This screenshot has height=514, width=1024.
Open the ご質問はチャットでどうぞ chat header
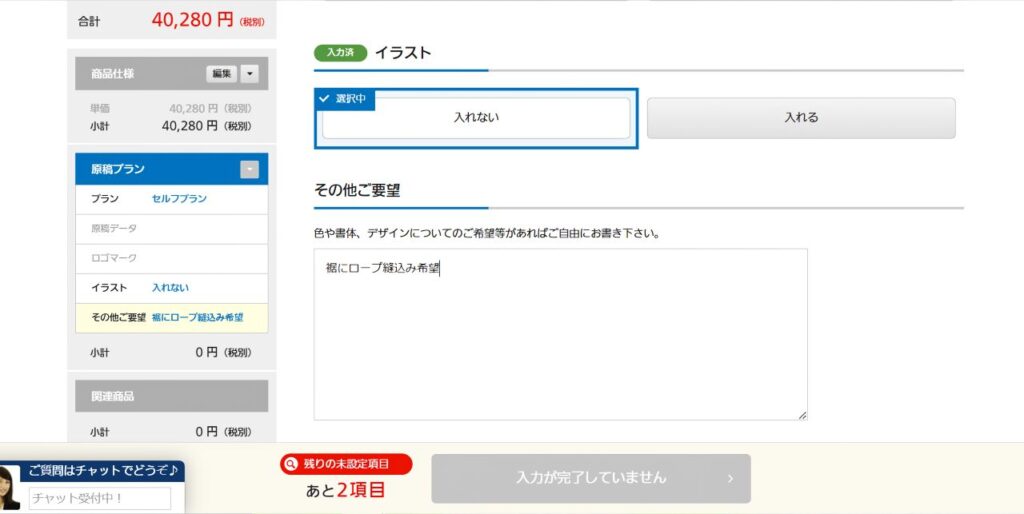(103, 471)
